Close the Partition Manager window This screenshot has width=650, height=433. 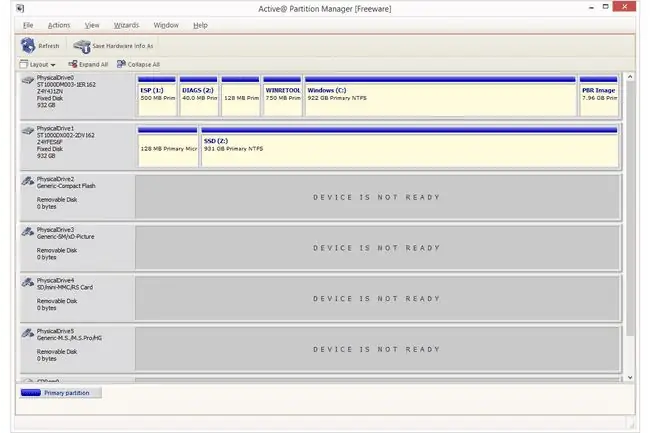coord(625,7)
